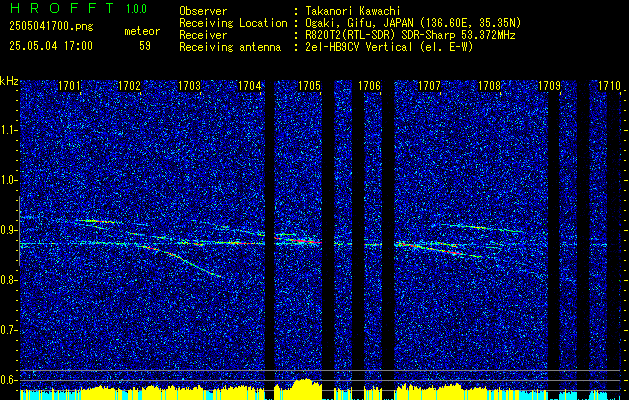
Task: Click the 1.0 frequency axis label
Action: click(8, 181)
